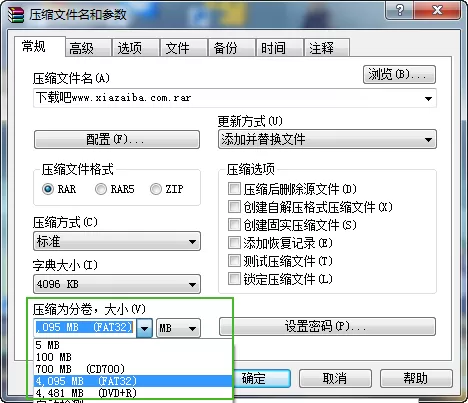Image resolution: width=468 pixels, height=403 pixels.
Task: Go to the 时间 tab
Action: click(x=279, y=48)
